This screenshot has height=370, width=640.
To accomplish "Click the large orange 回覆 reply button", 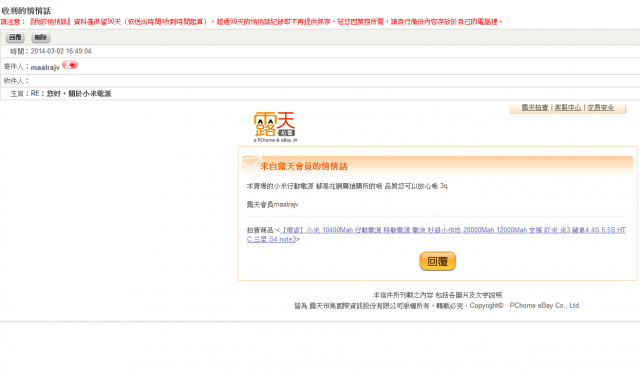I will tap(438, 261).
